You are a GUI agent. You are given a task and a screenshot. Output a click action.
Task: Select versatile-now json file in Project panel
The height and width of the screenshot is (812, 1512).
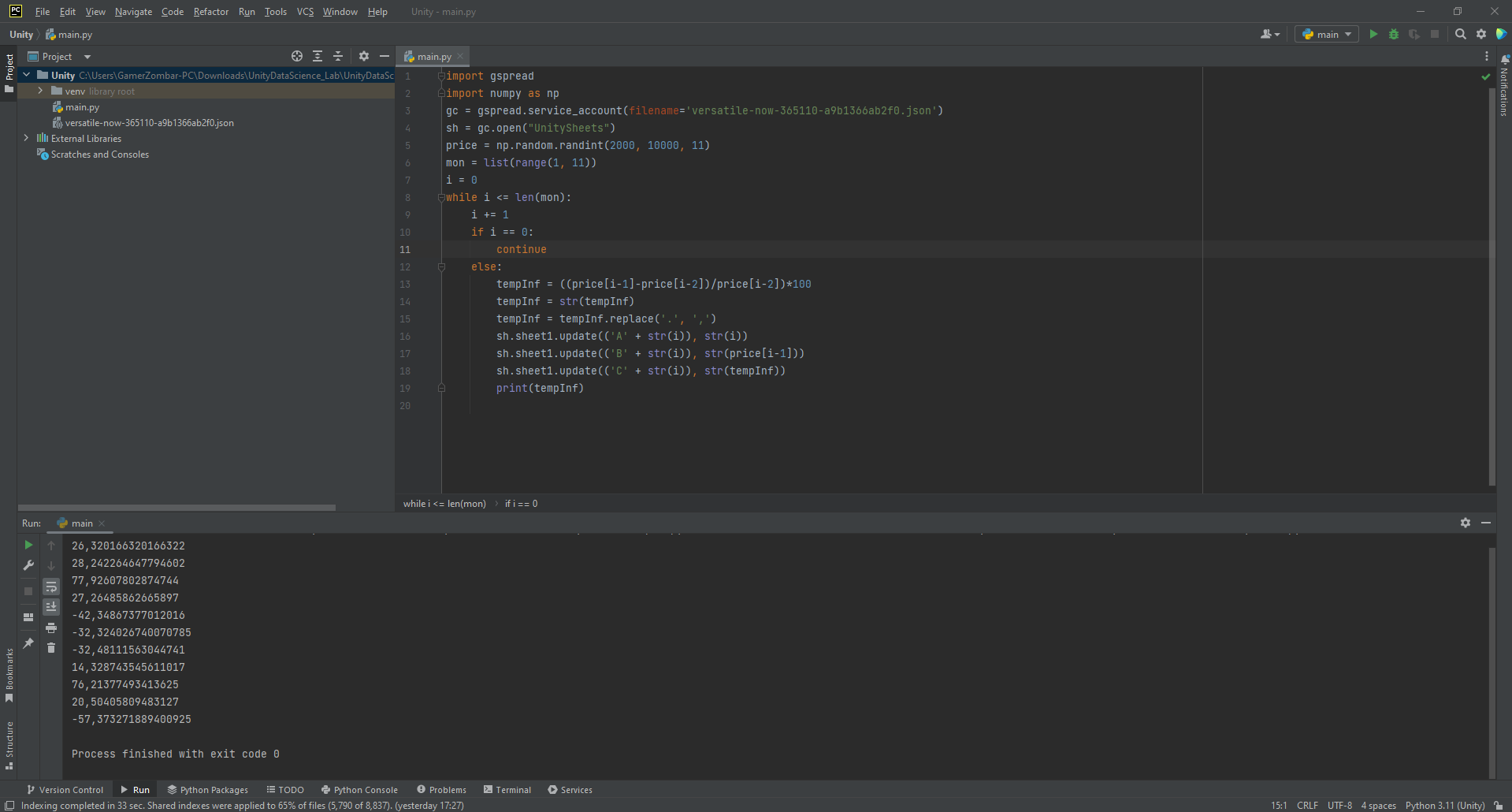(x=150, y=123)
